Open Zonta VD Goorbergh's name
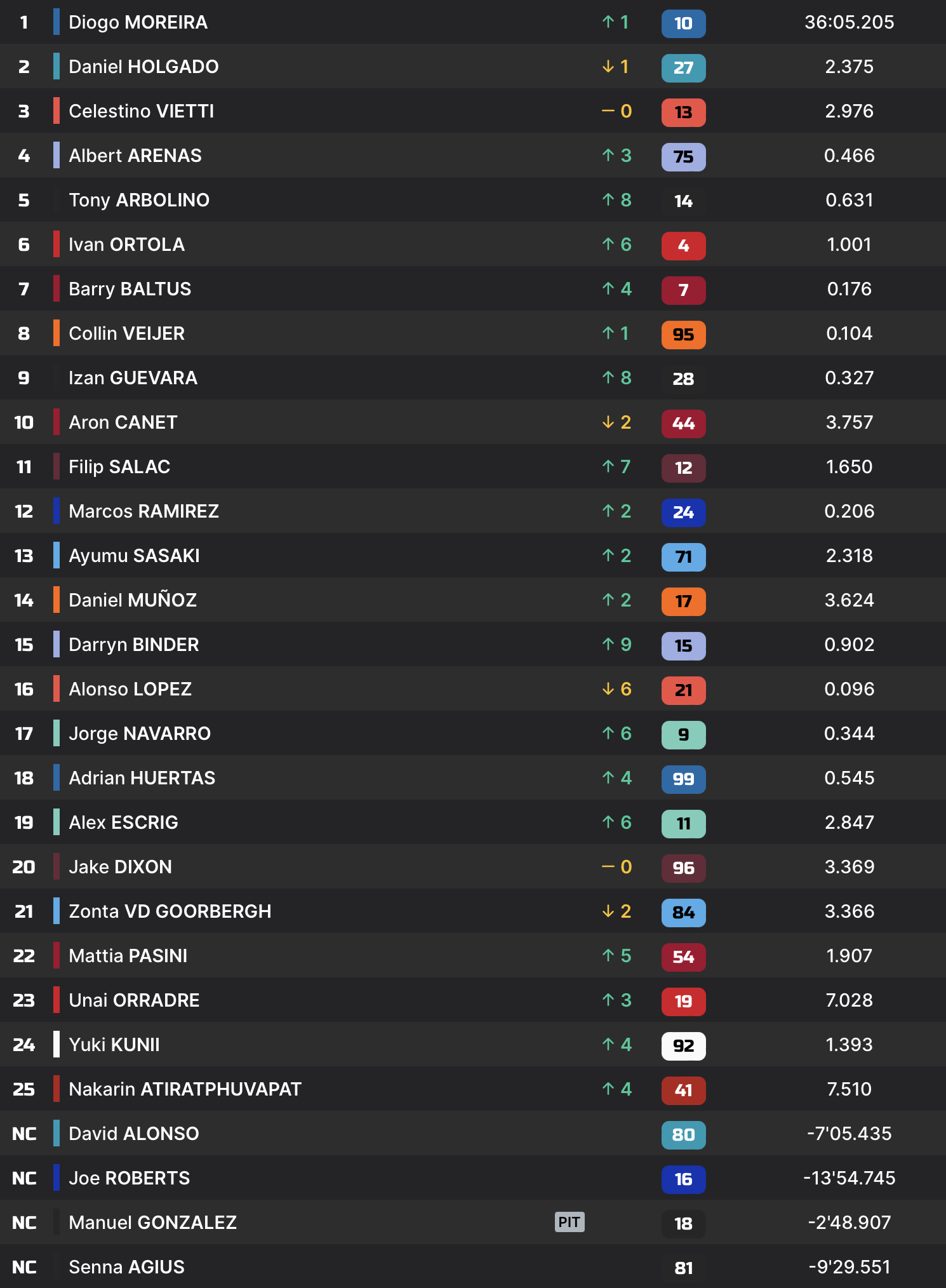Image resolution: width=946 pixels, height=1288 pixels. pos(170,911)
